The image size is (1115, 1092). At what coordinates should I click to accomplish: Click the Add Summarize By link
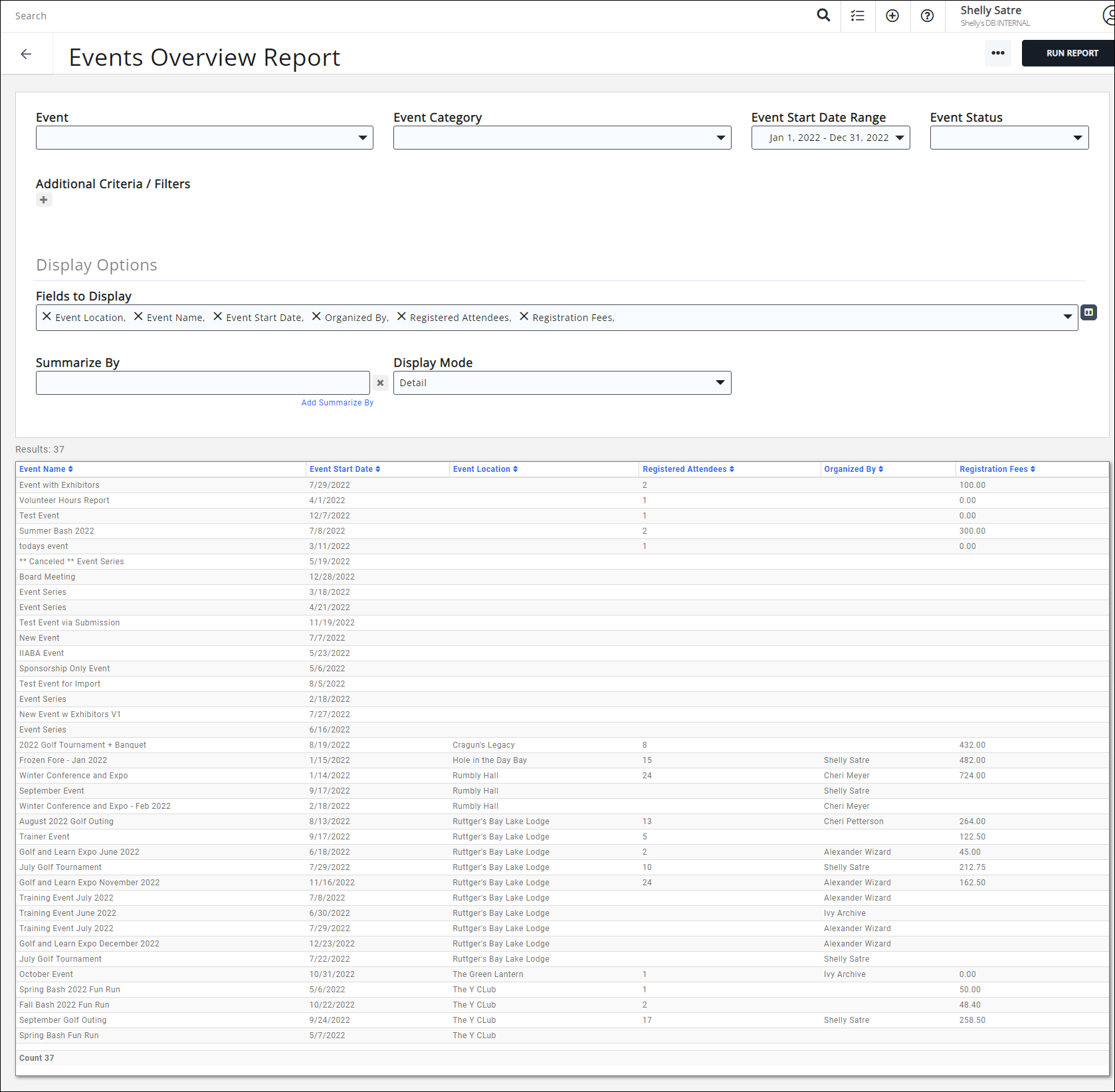click(x=337, y=403)
